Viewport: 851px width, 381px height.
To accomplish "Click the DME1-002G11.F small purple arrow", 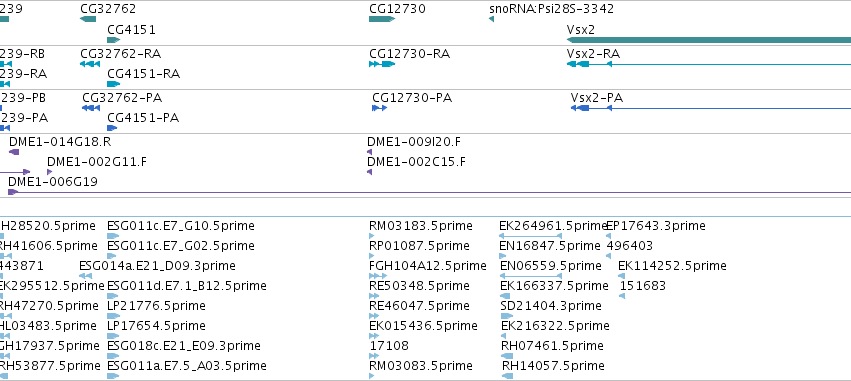I will click(x=49, y=172).
